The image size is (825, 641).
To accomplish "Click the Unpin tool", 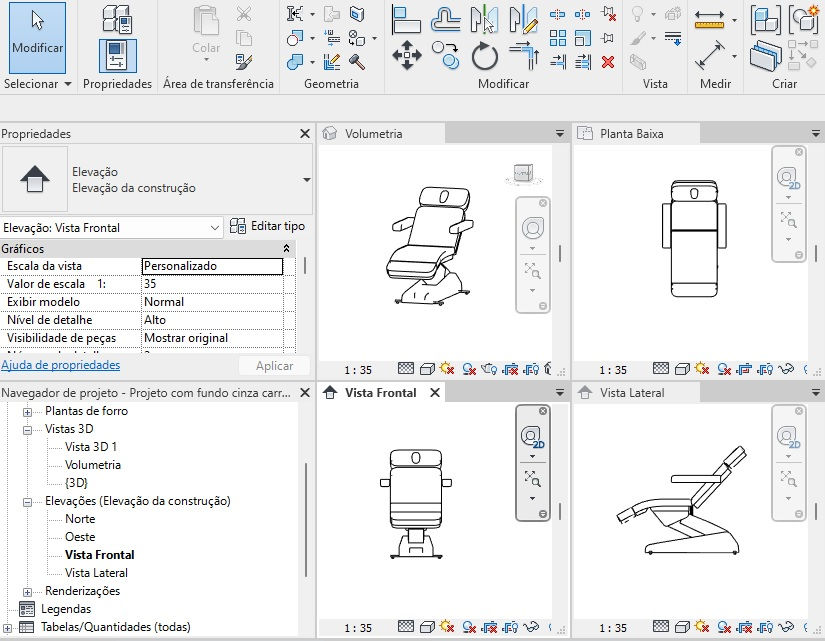I will click(608, 14).
